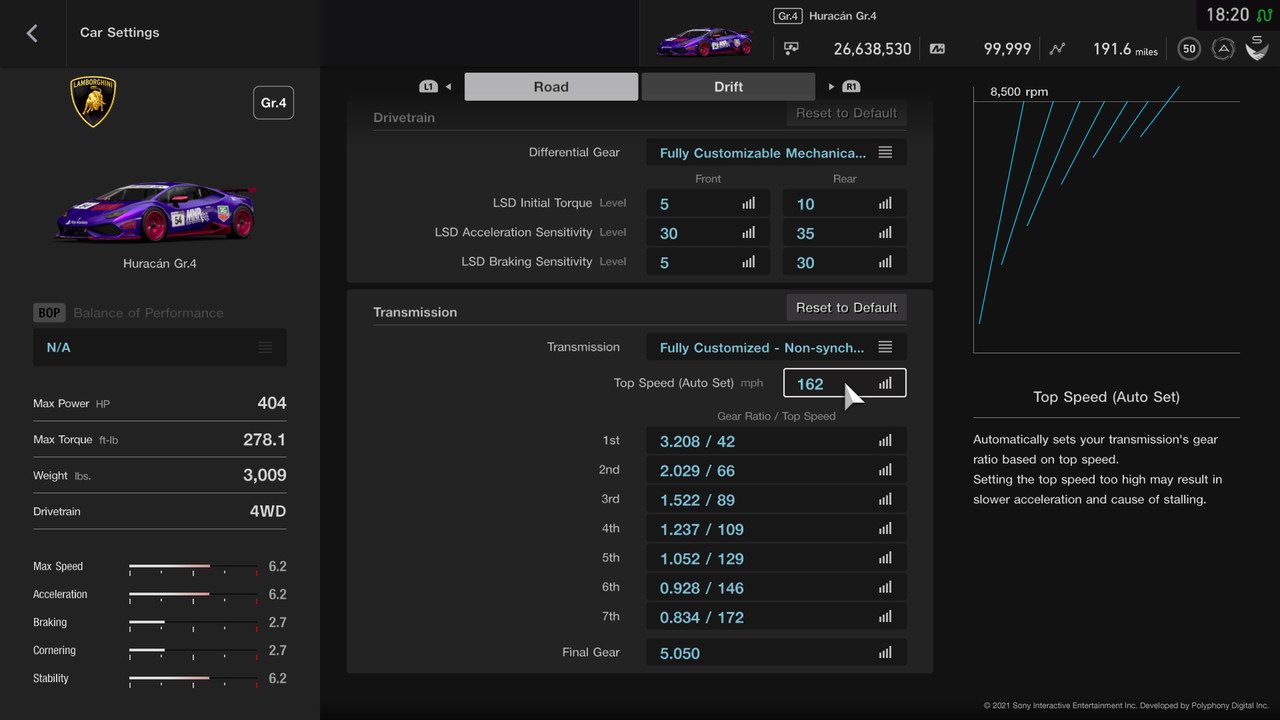Click bars icon on Final Gear row

pyautogui.click(x=885, y=653)
